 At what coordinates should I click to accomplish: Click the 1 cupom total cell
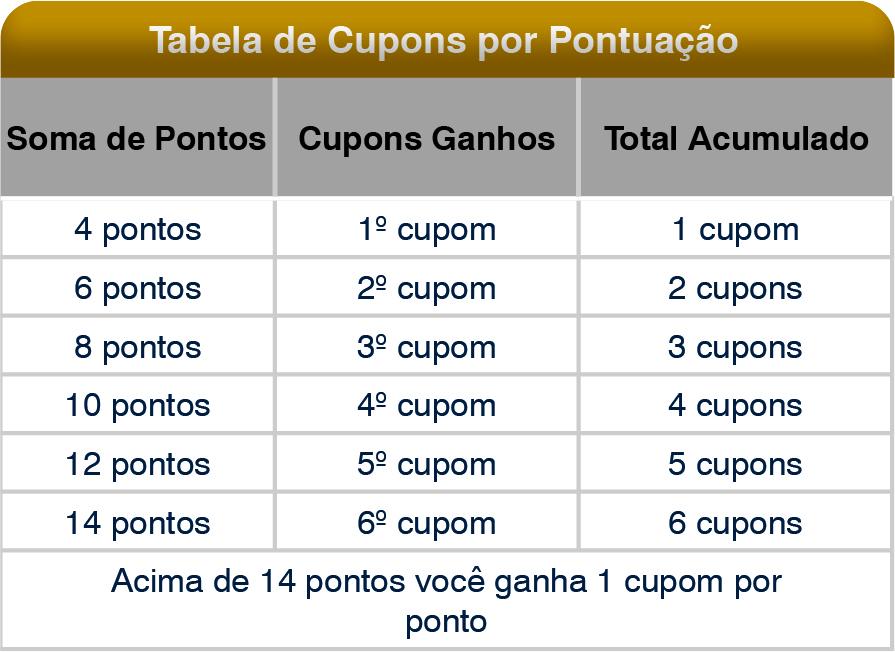(736, 229)
